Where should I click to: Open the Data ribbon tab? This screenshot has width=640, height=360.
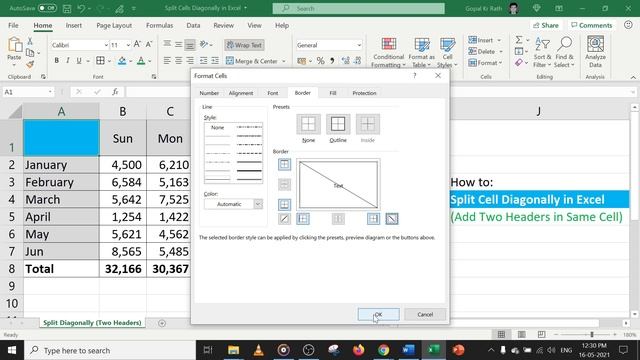[193, 25]
